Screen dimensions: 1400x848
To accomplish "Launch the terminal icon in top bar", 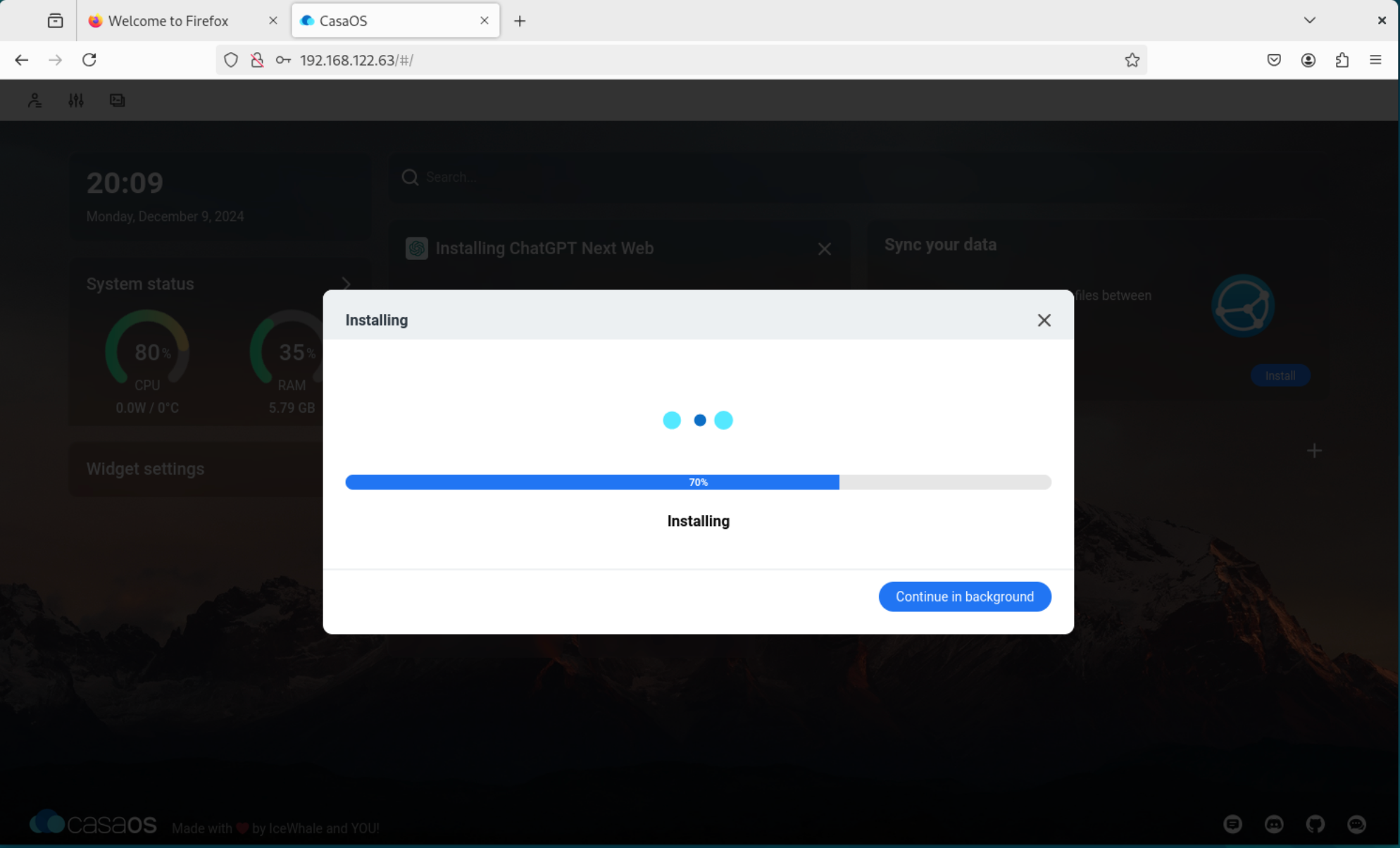I will pos(116,99).
